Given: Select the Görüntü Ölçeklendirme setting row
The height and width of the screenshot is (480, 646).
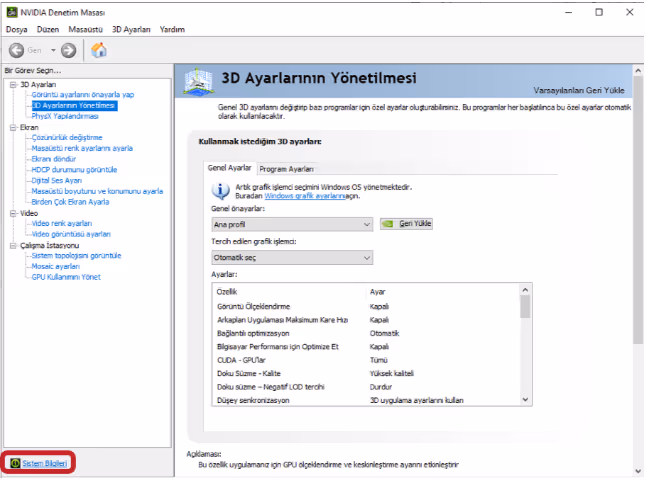Looking at the screenshot, I should 367,306.
